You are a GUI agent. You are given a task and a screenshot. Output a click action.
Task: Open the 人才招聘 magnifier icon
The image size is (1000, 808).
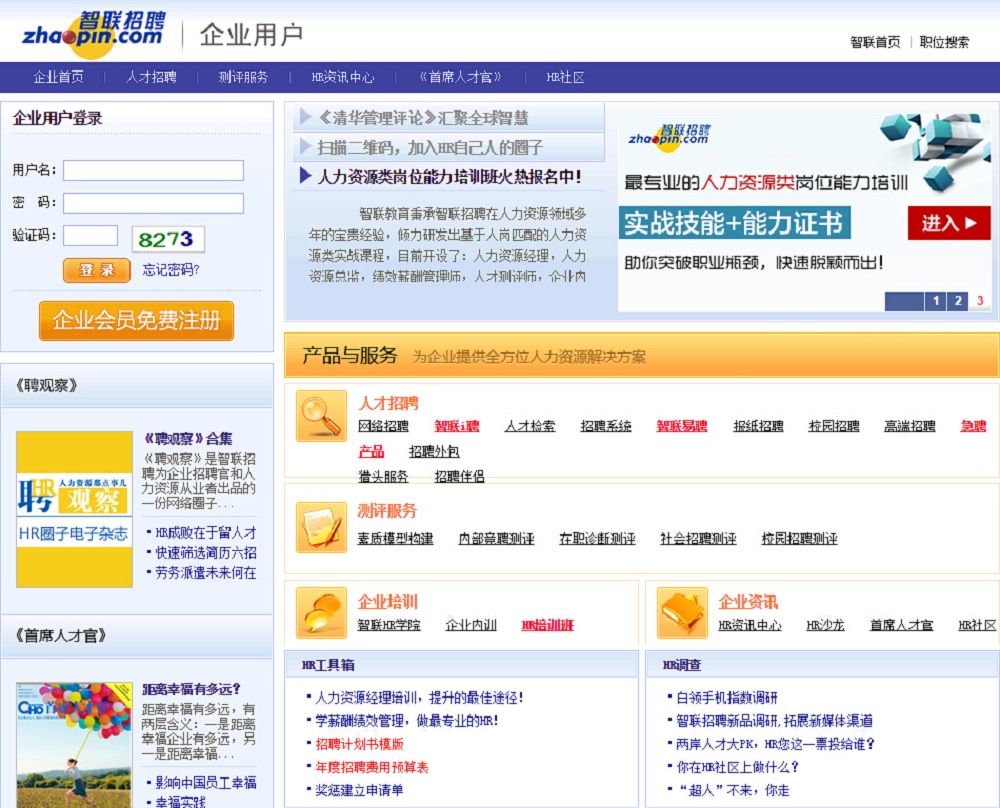[321, 416]
